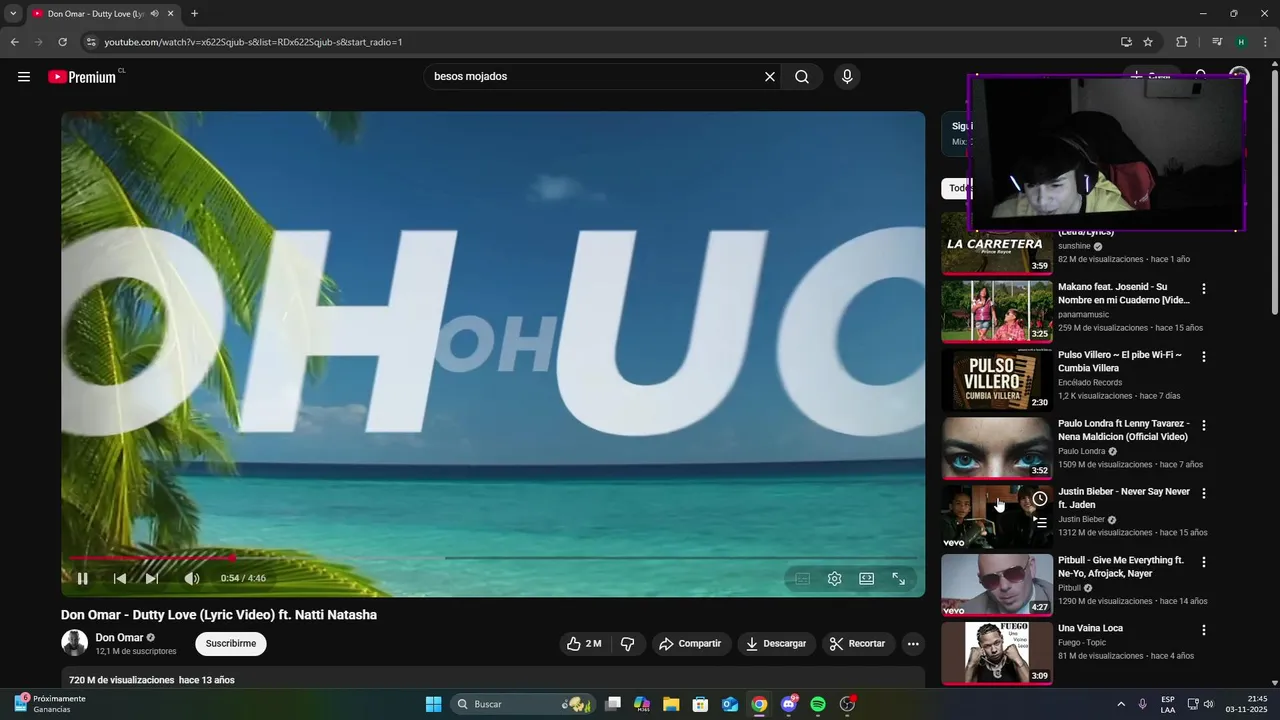Bookmark this page with star icon
This screenshot has height=720, width=1280.
point(1148,42)
